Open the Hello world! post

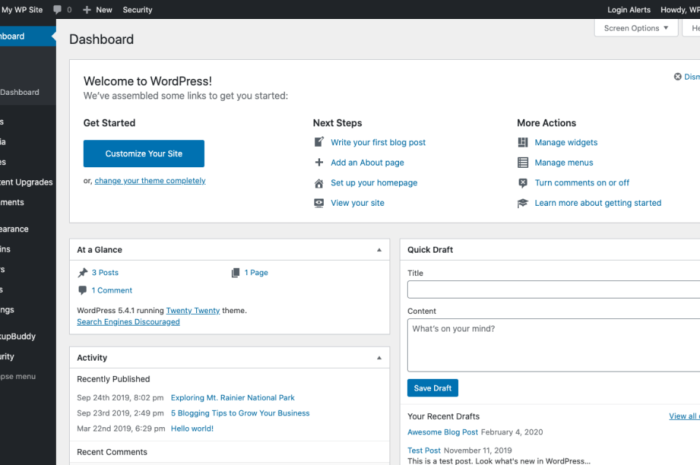pyautogui.click(x=192, y=428)
